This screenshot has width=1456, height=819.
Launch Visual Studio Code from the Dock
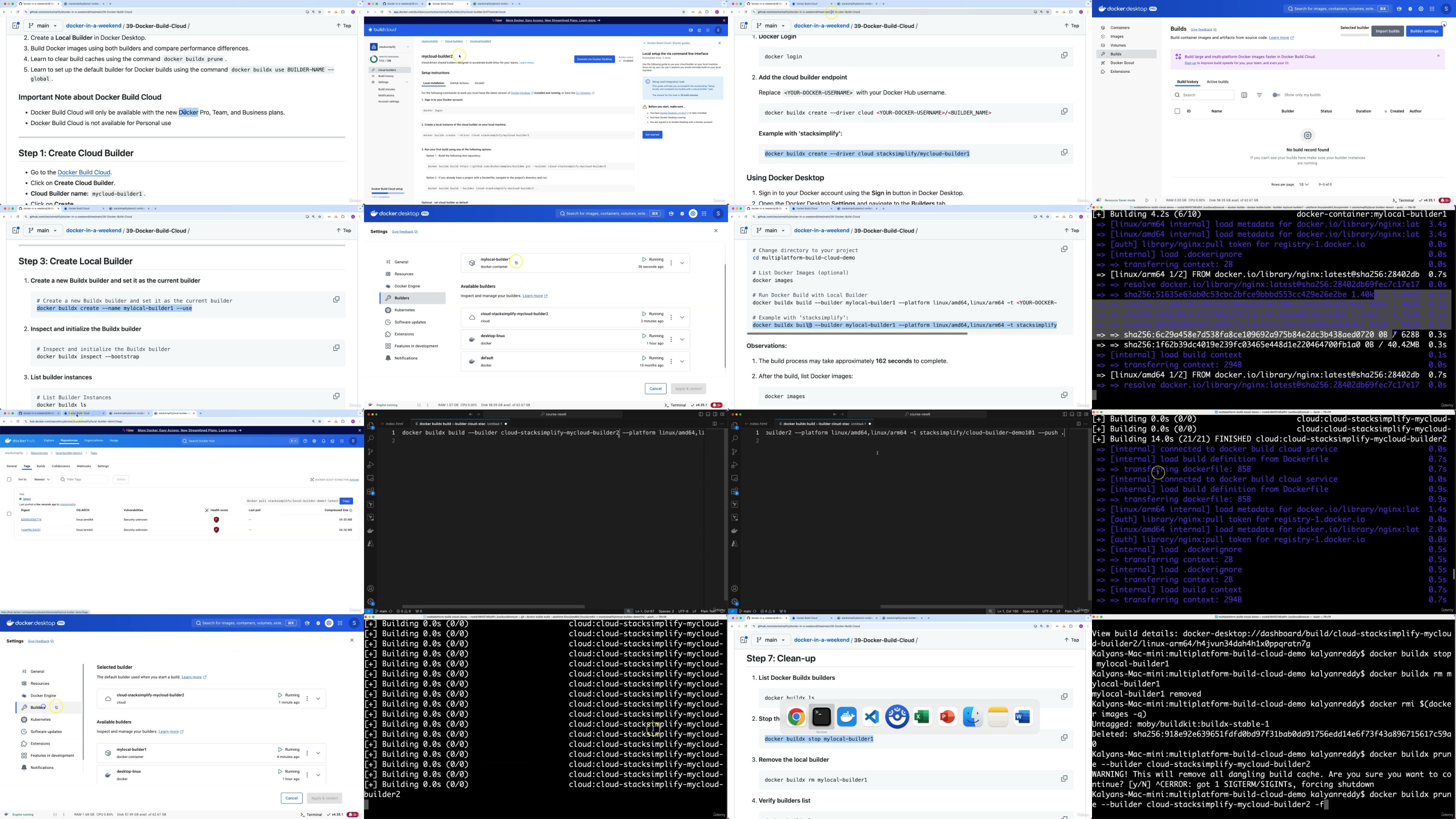click(x=872, y=717)
